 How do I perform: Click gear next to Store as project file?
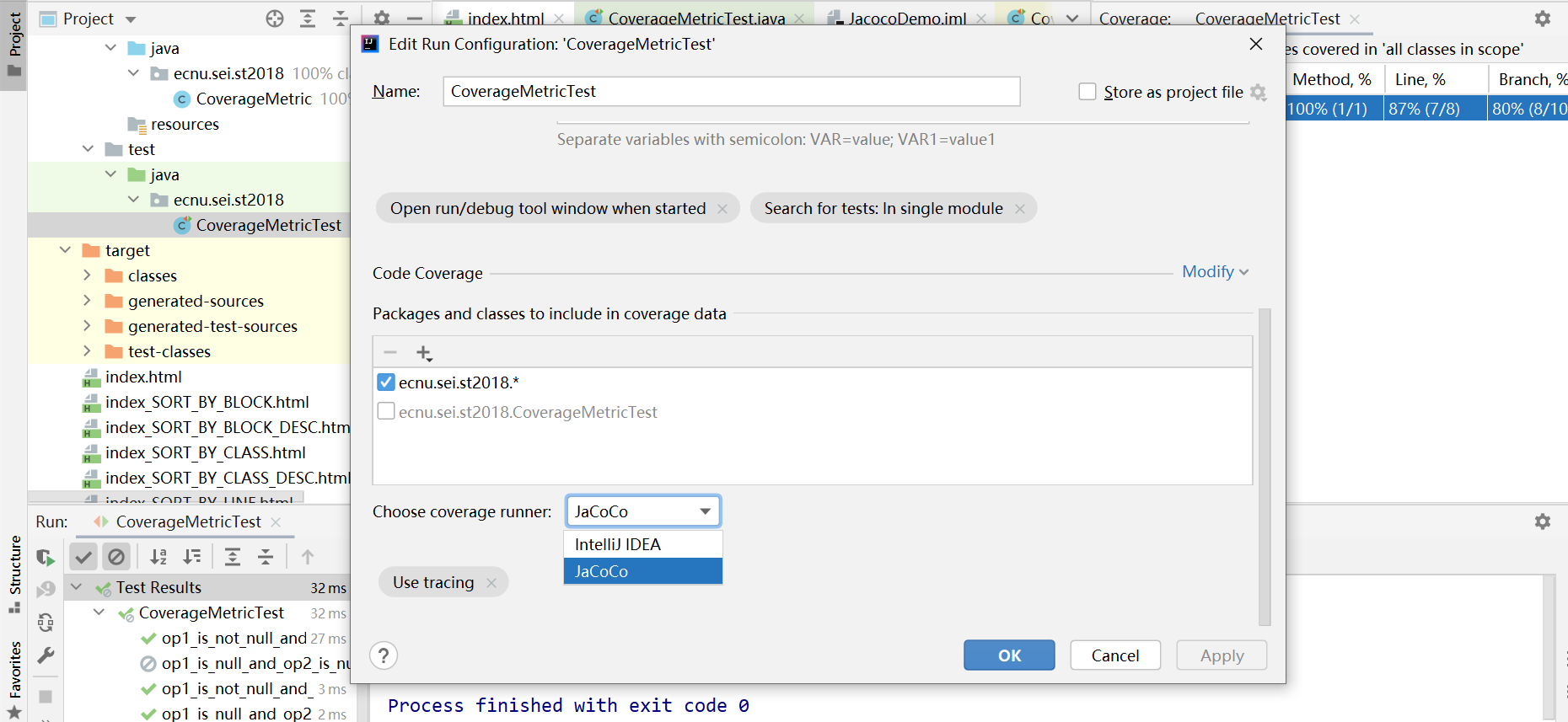tap(1259, 92)
